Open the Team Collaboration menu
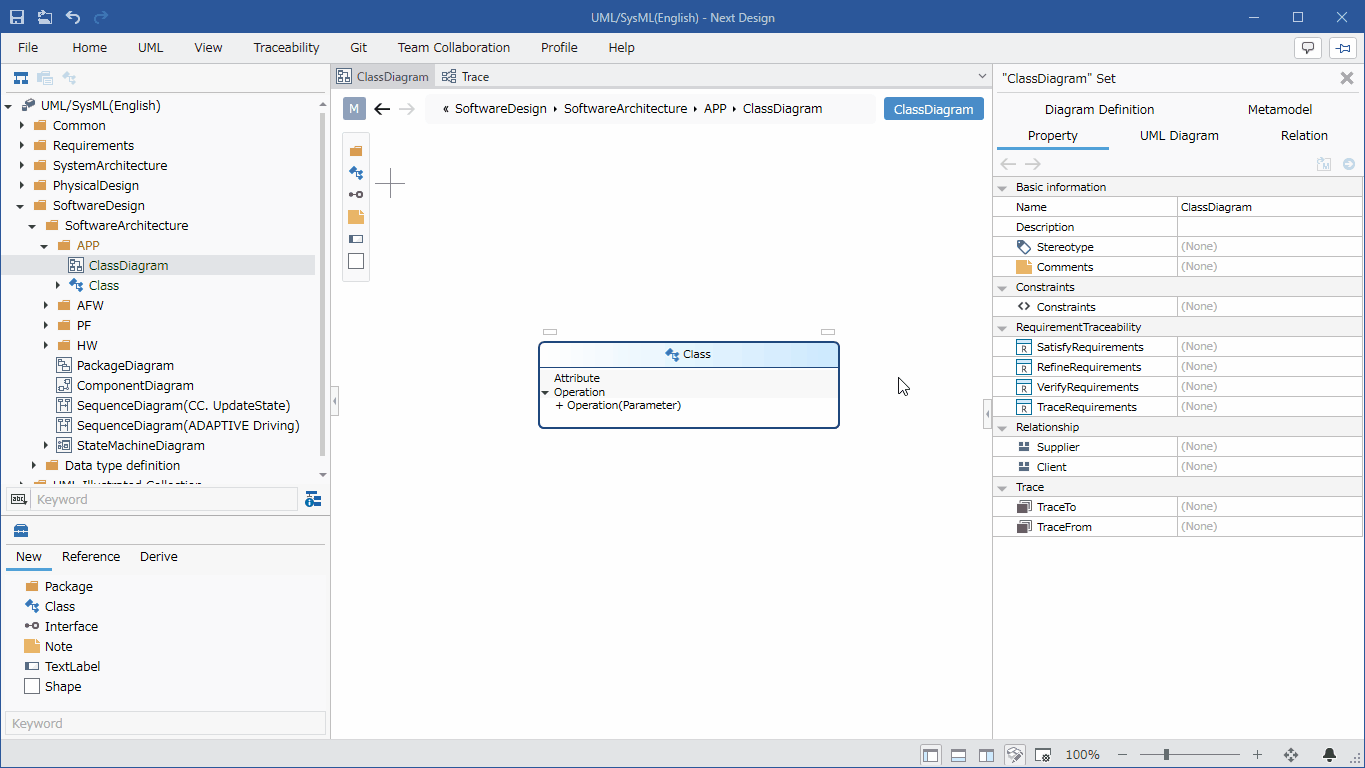 click(x=454, y=47)
